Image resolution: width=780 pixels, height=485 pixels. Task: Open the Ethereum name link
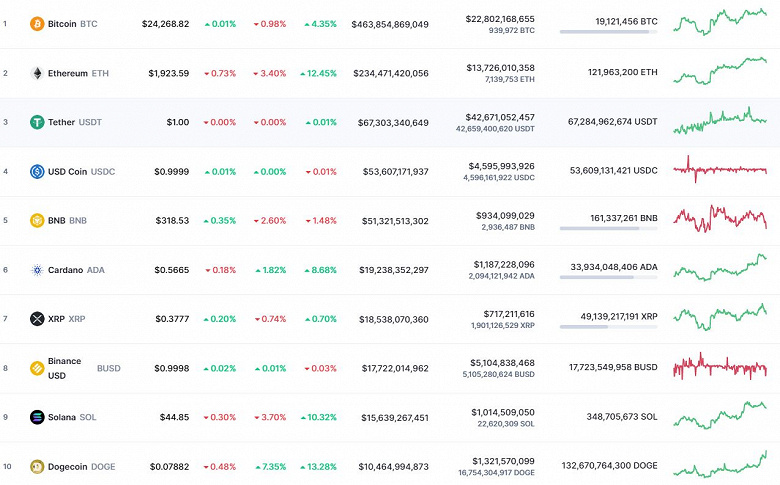[68, 73]
